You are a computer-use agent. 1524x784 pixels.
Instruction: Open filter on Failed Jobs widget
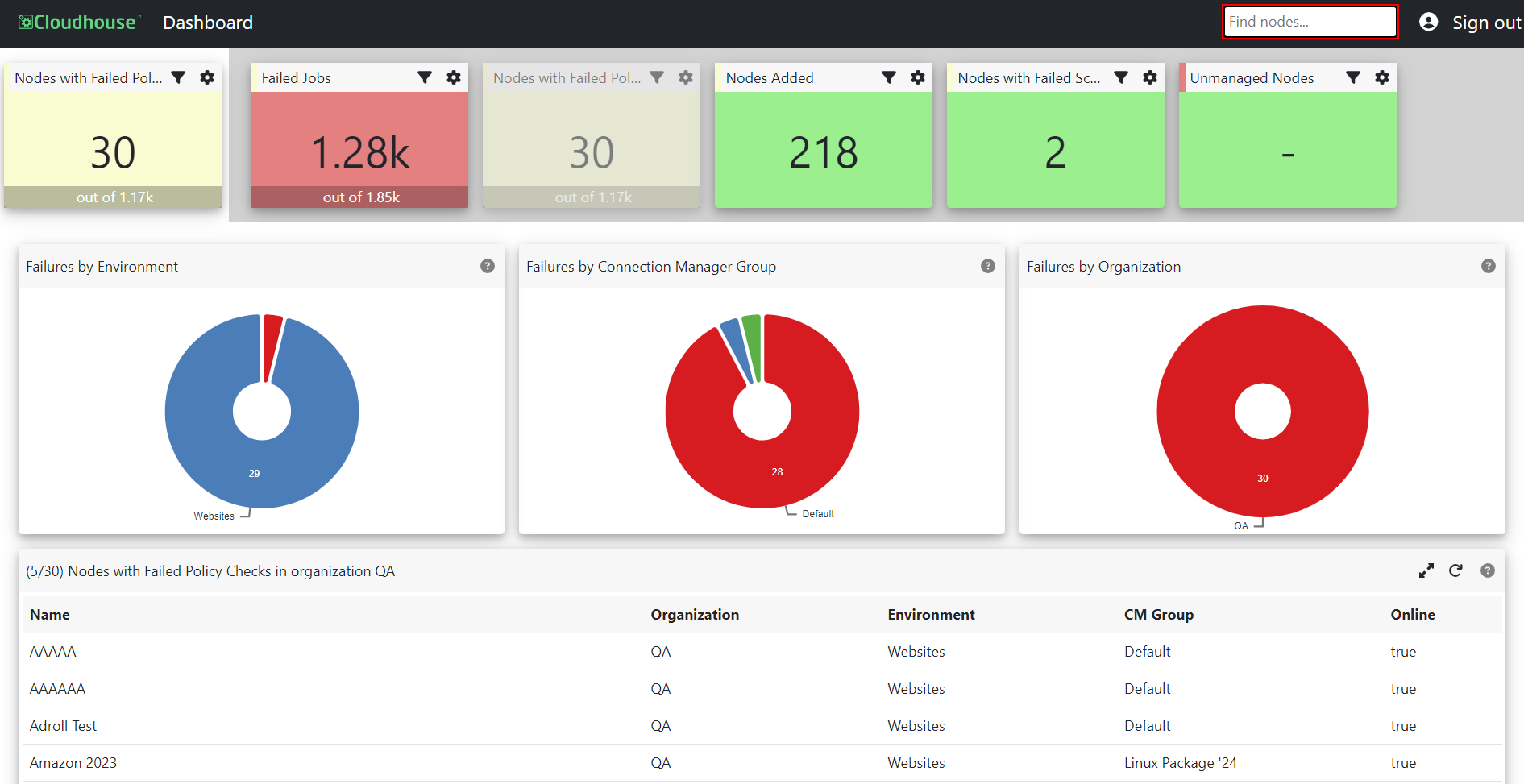(x=425, y=77)
